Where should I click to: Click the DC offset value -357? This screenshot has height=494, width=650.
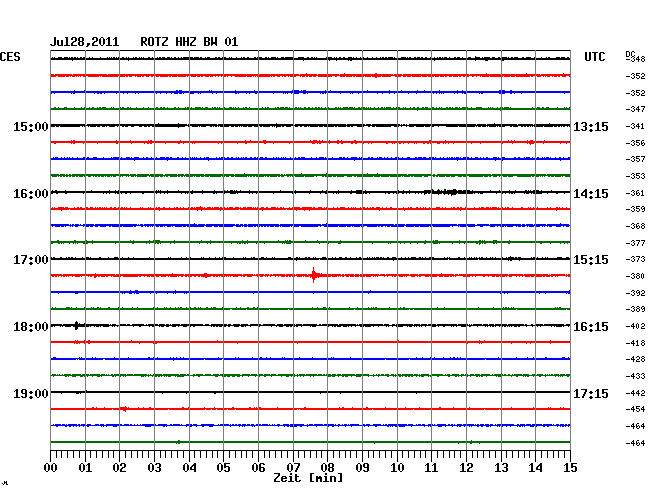tap(635, 159)
